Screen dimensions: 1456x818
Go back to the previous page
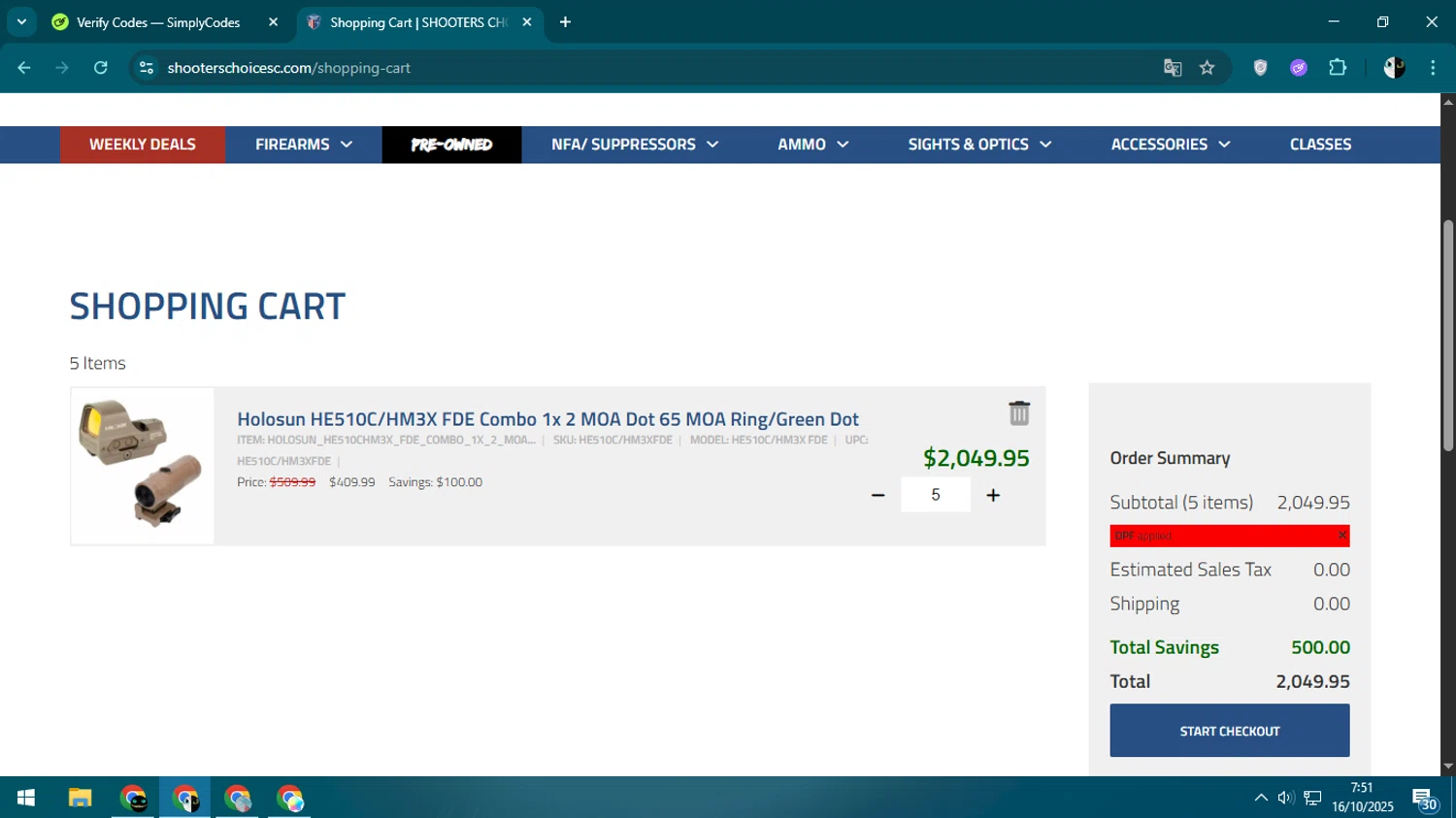pos(24,68)
